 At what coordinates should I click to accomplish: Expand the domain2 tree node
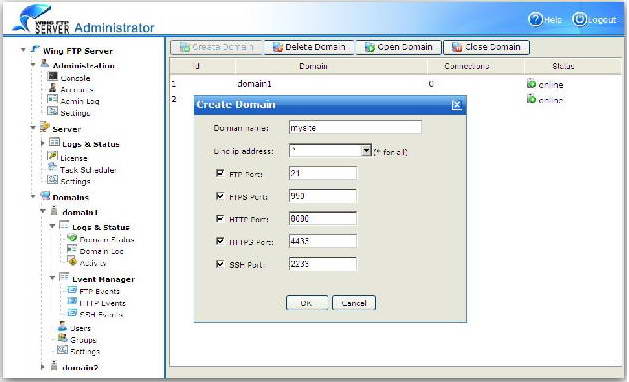pos(43,366)
